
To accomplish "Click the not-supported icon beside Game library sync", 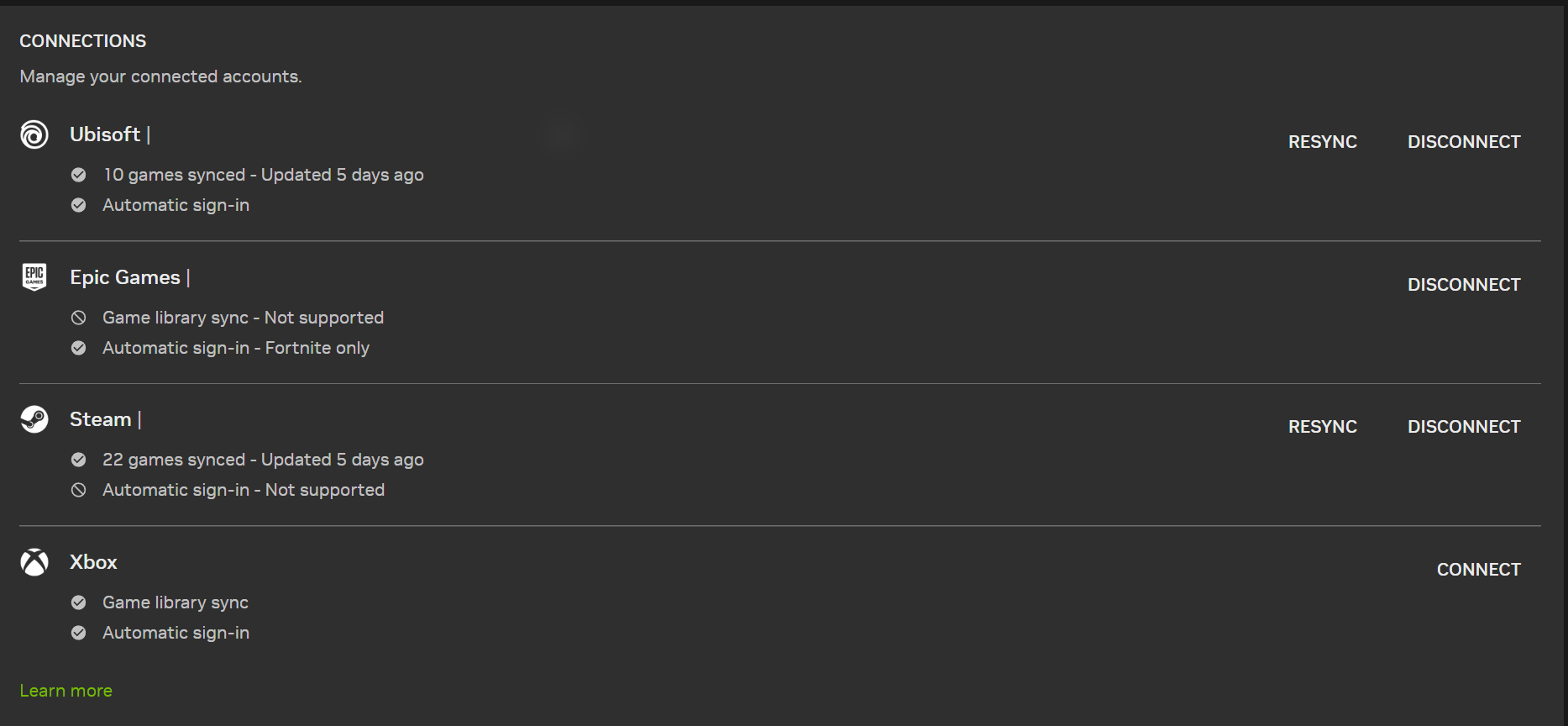I will (x=79, y=318).
